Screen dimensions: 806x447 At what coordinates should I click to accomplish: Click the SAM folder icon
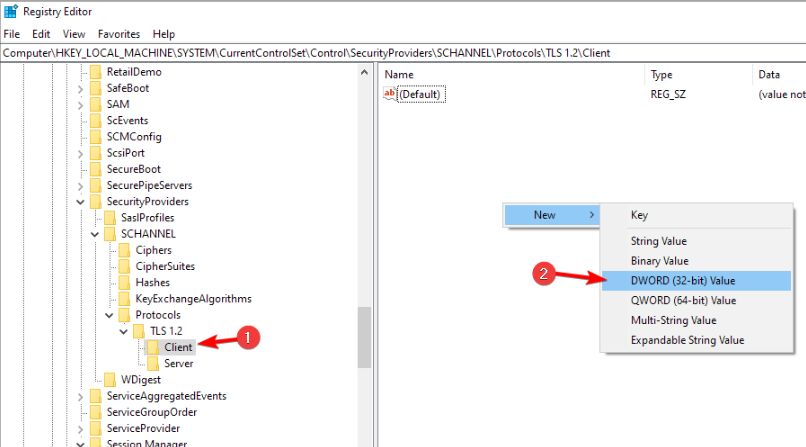click(x=96, y=104)
